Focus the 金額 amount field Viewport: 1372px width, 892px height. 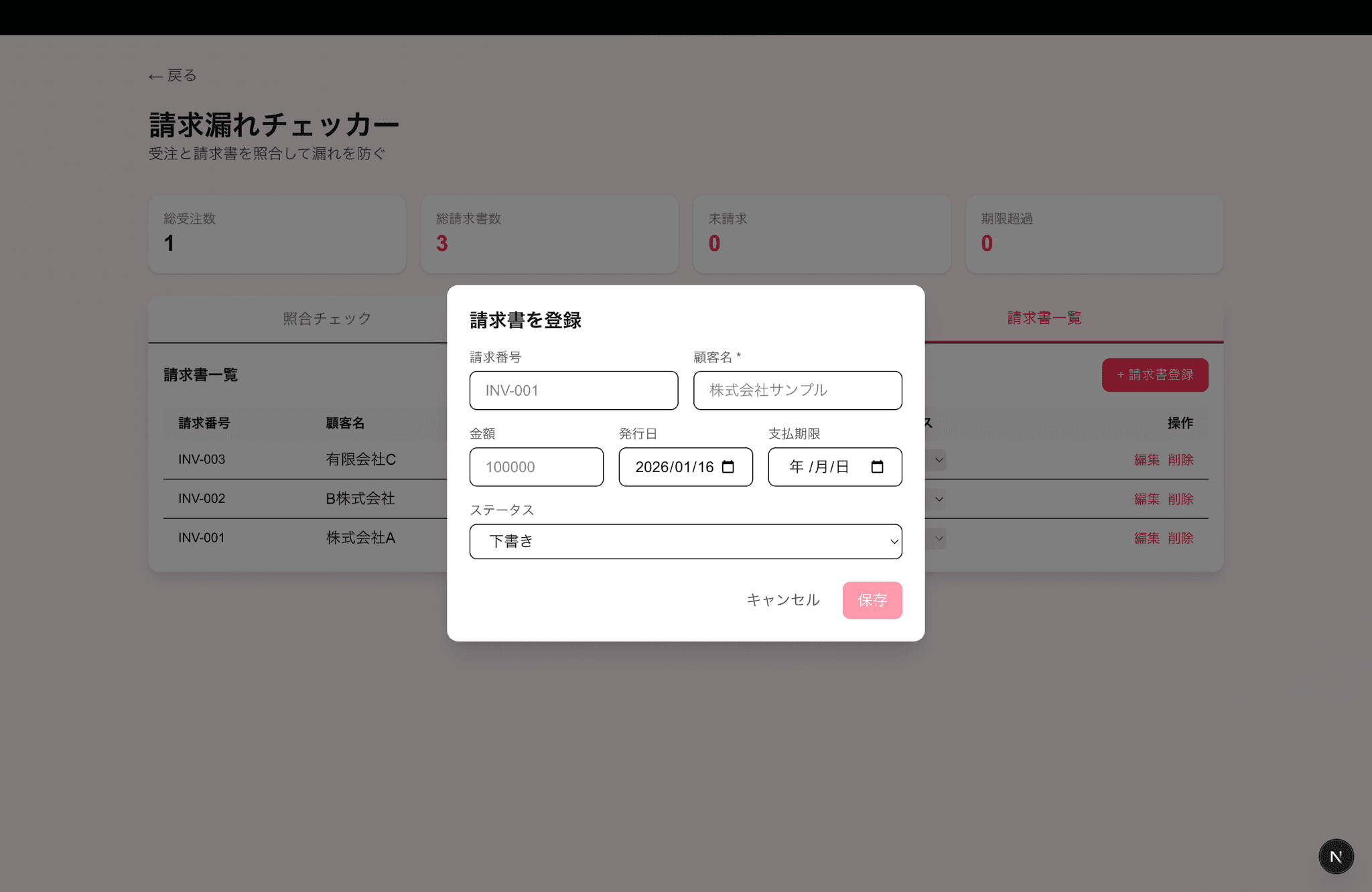click(x=536, y=467)
